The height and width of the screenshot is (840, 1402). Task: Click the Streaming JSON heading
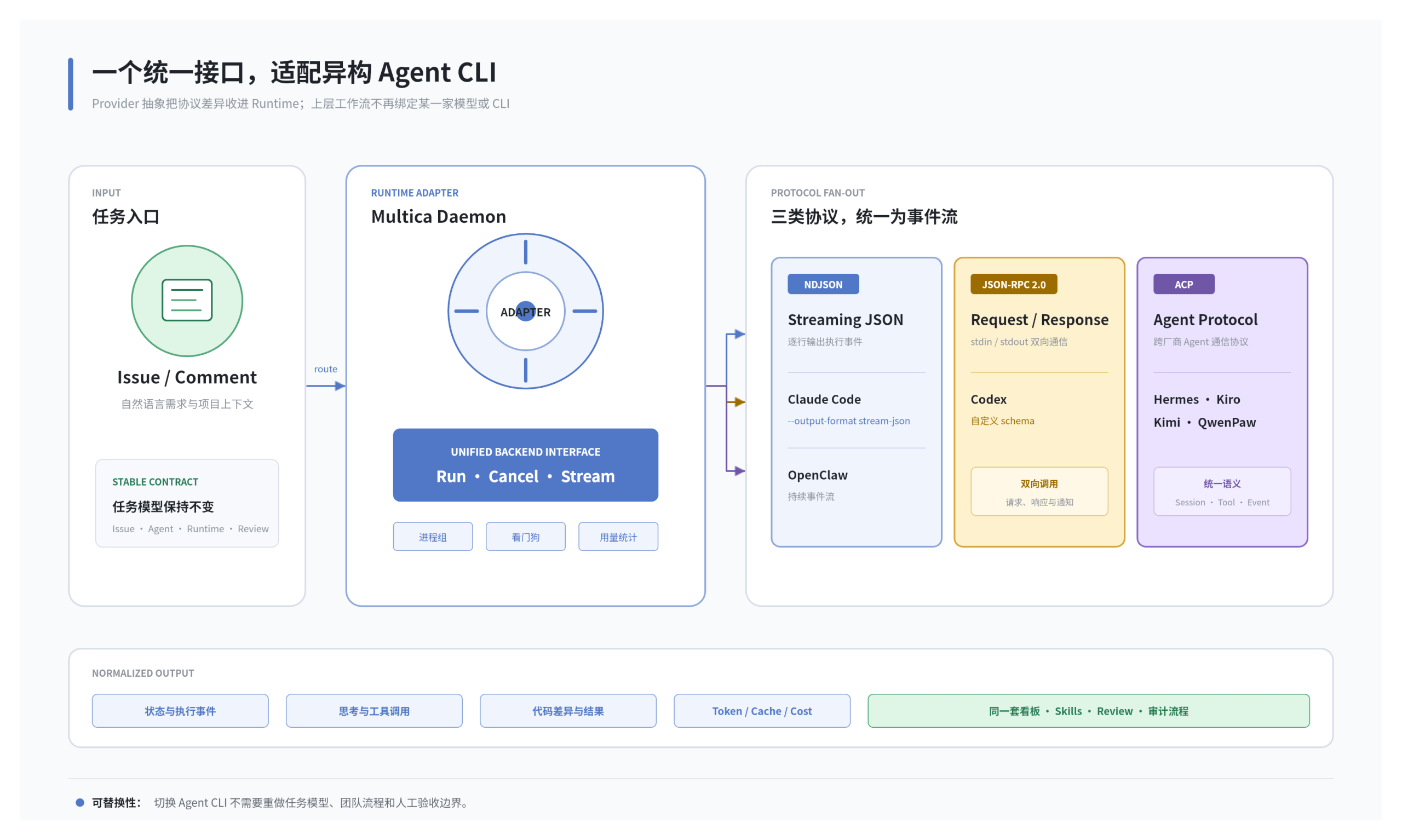coord(845,320)
